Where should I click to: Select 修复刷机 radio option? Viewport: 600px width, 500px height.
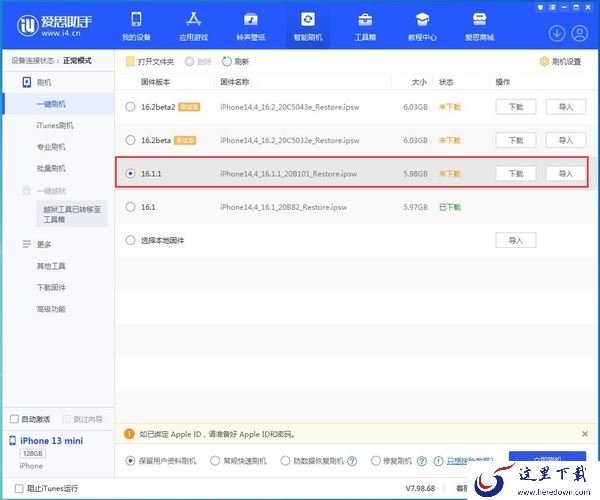[376, 461]
